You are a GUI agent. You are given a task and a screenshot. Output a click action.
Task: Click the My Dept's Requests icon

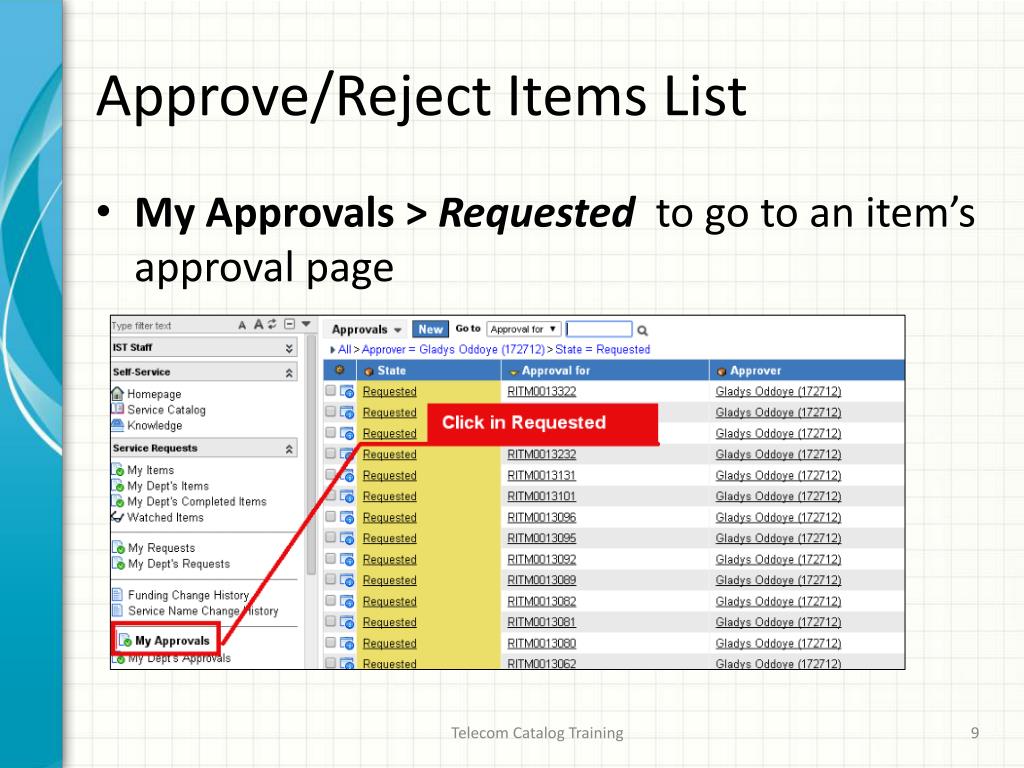118,563
